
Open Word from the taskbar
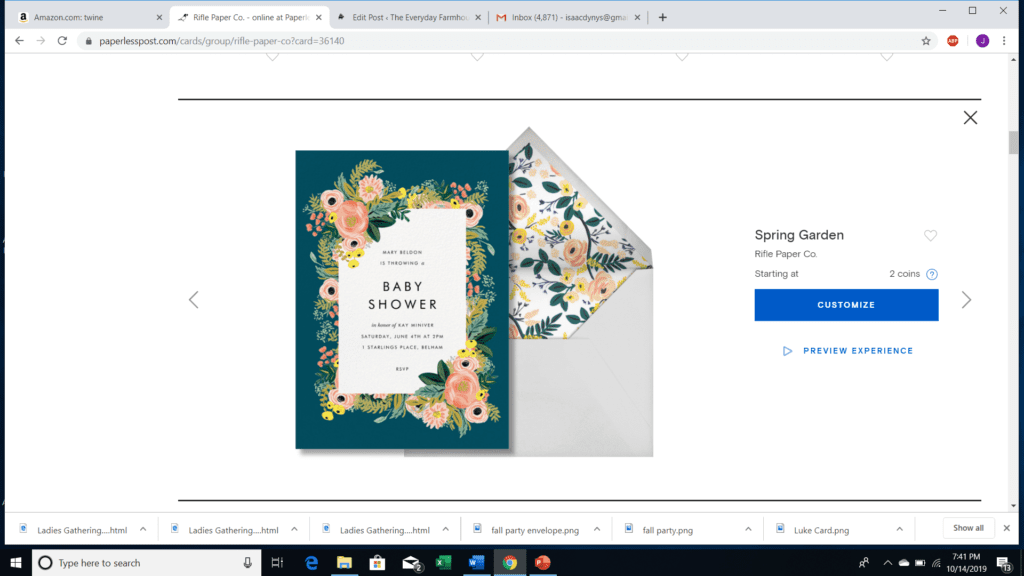click(477, 562)
